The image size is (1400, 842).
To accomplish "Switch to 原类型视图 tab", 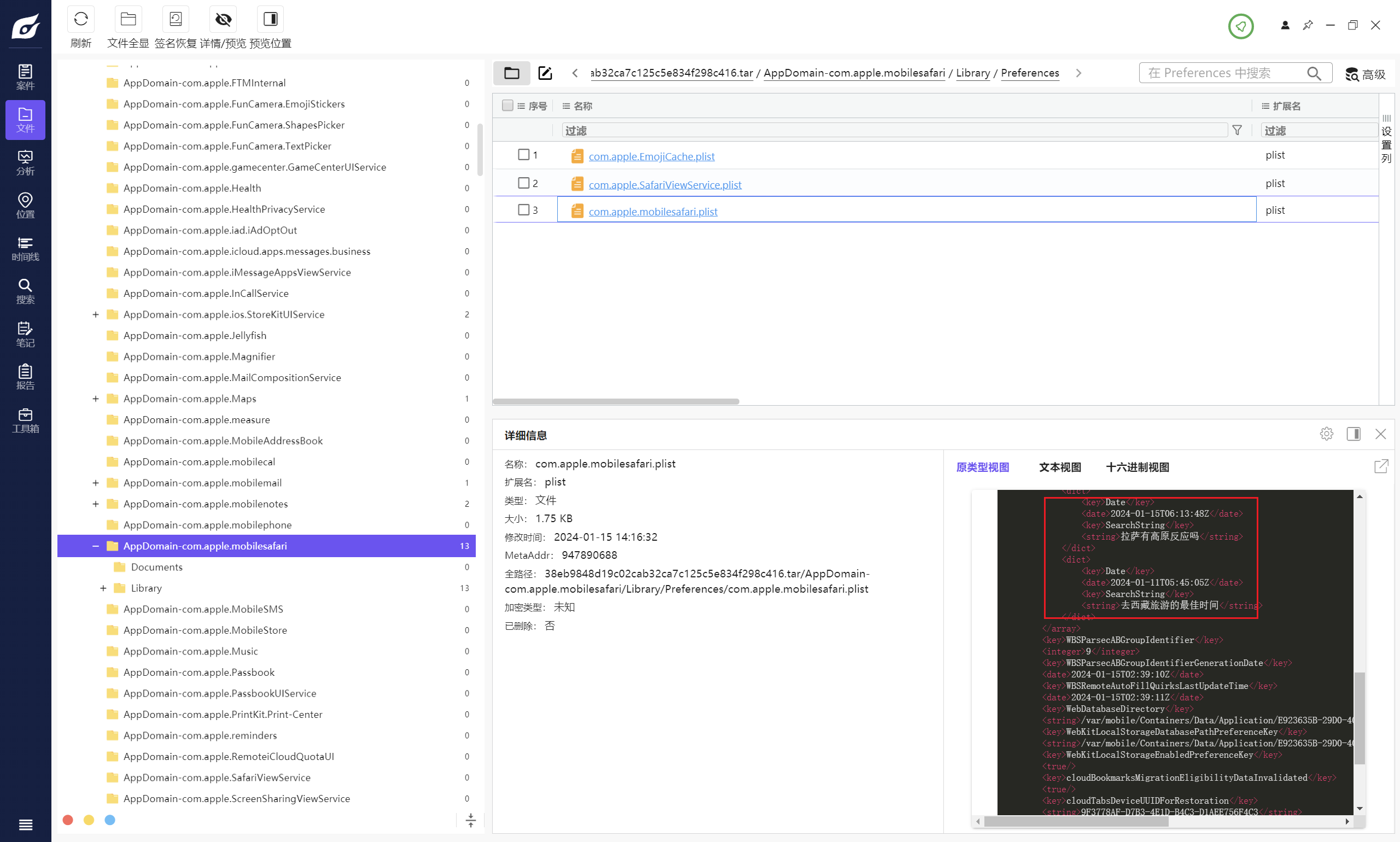I will pyautogui.click(x=982, y=467).
